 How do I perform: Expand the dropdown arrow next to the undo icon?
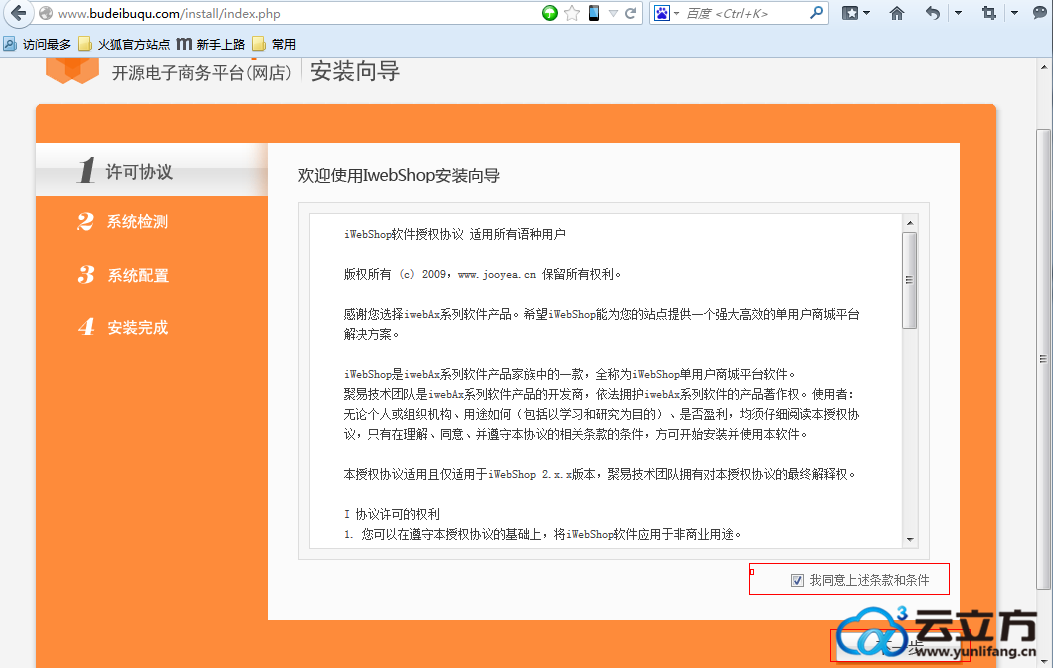958,13
